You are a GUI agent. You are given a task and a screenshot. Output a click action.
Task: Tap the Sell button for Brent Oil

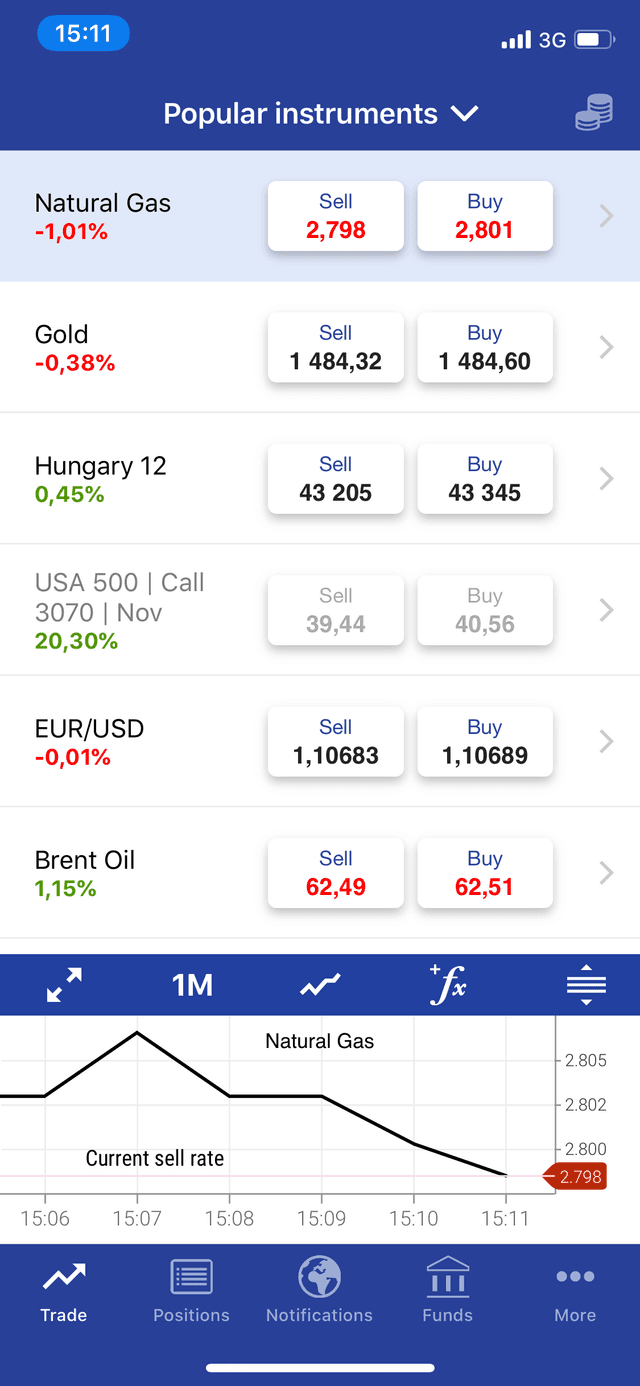pyautogui.click(x=335, y=872)
